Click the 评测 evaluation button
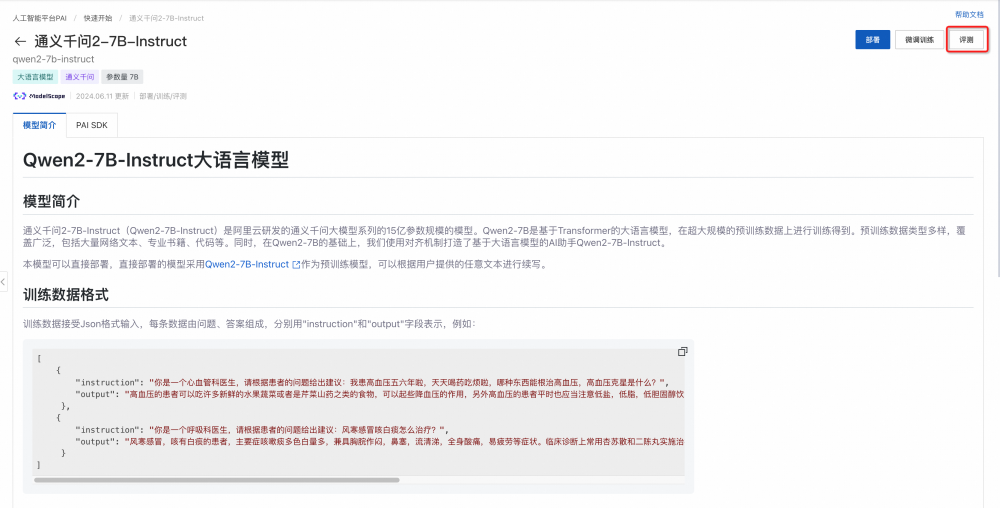This screenshot has height=508, width=1000. pos(966,40)
